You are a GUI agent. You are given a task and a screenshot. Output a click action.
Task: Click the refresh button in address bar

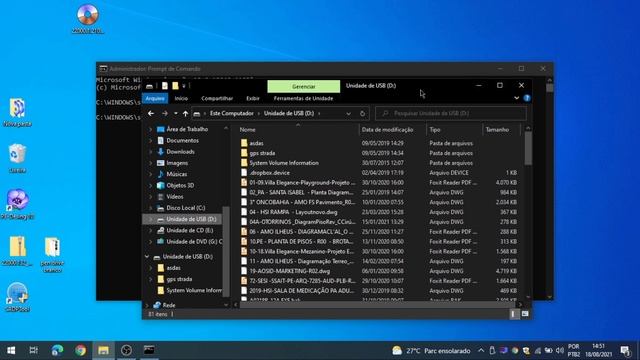click(x=362, y=113)
